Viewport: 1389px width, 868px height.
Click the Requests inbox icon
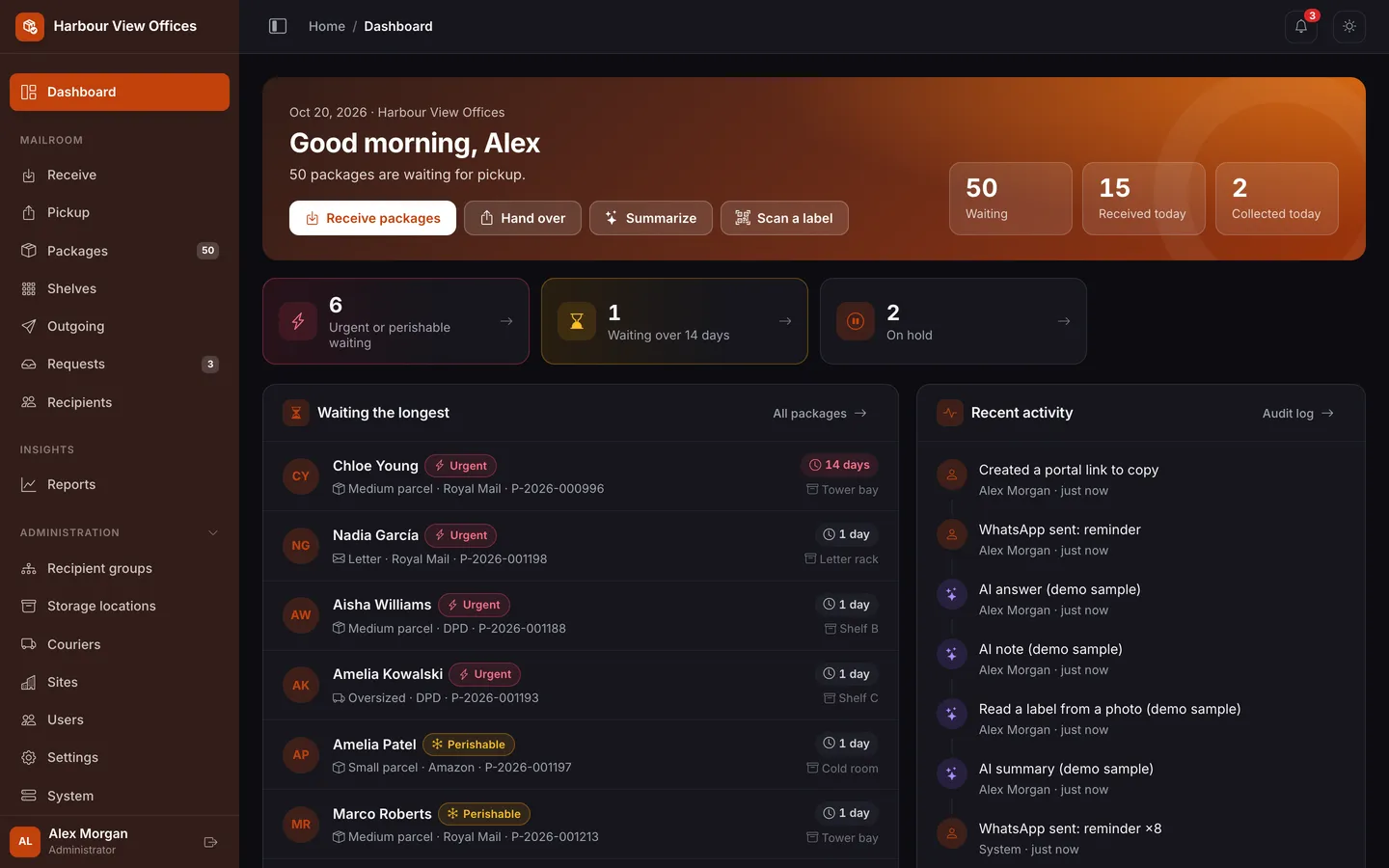[x=29, y=364]
